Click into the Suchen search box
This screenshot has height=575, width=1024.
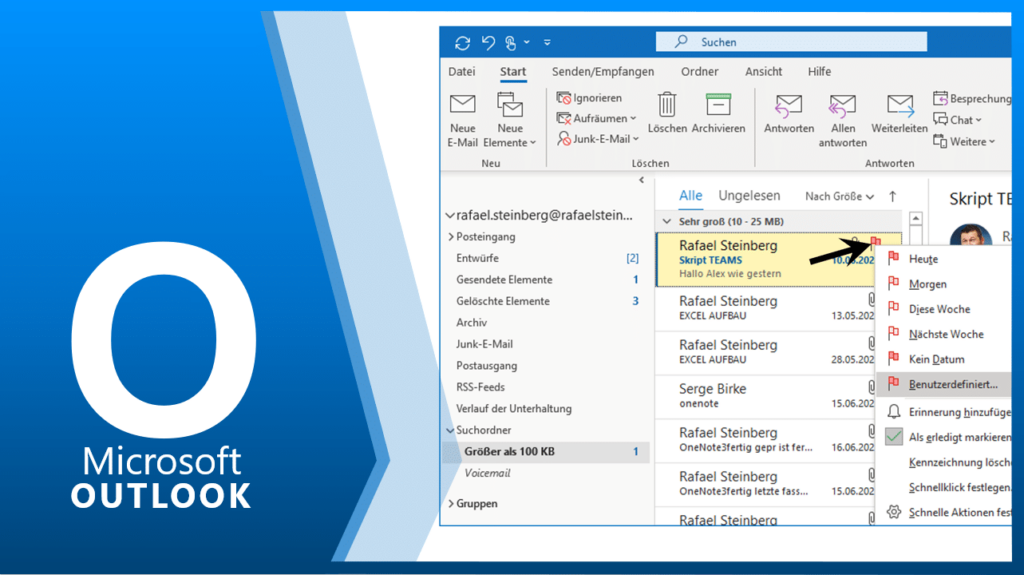(791, 42)
